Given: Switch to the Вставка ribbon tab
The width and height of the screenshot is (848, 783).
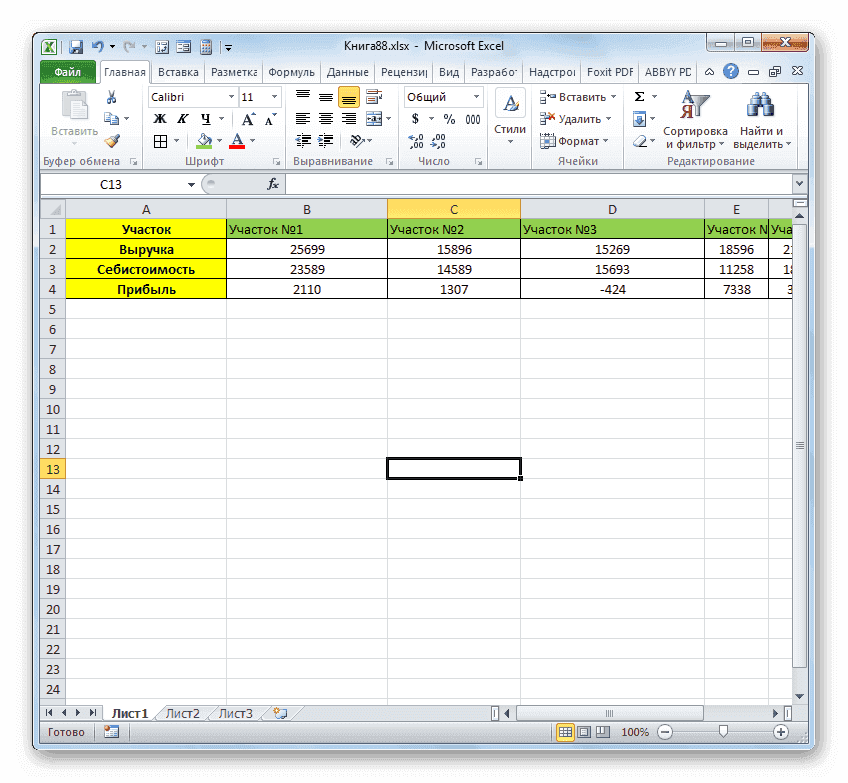Looking at the screenshot, I should (178, 71).
